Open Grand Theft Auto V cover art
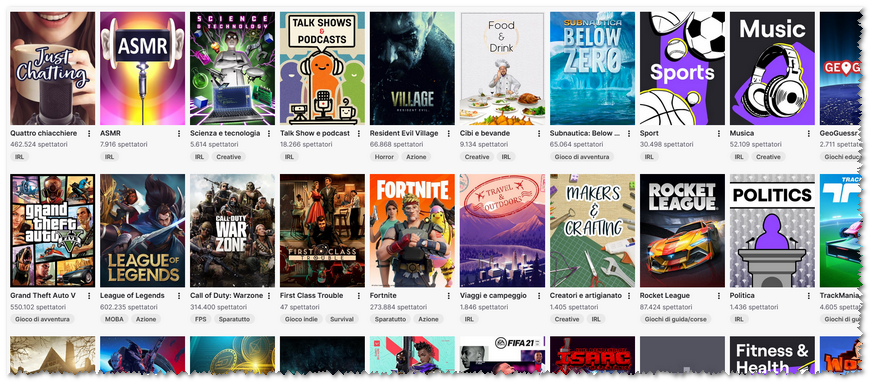Image resolution: width=876 pixels, height=388 pixels. point(53,231)
